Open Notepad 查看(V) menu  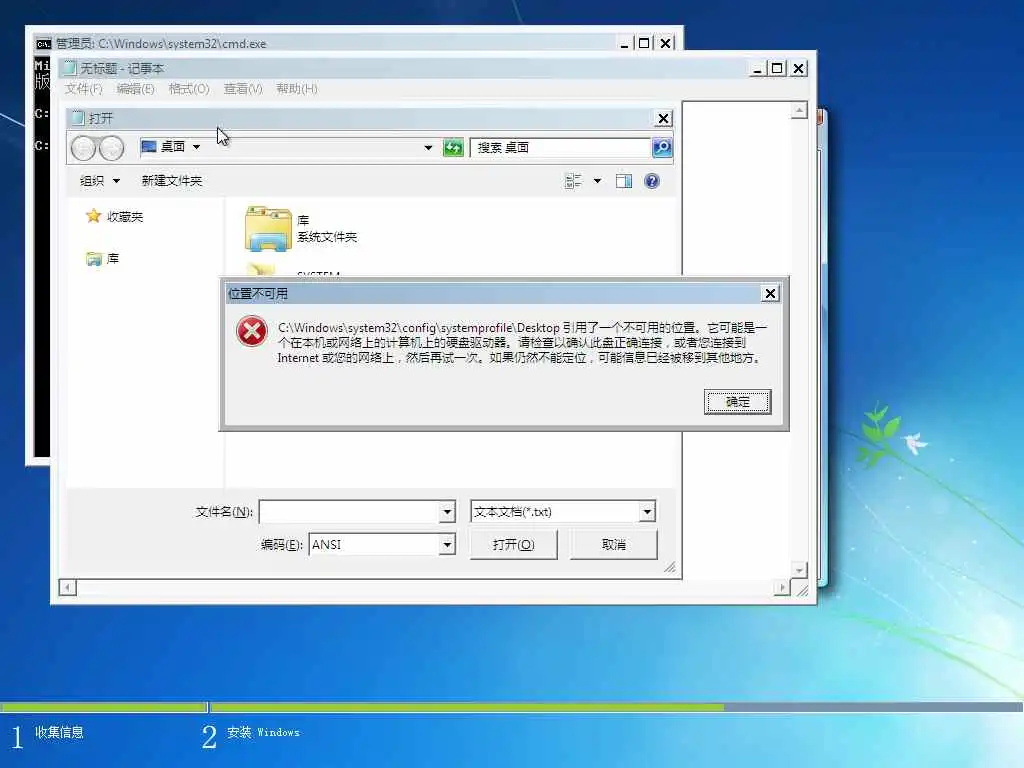(243, 89)
